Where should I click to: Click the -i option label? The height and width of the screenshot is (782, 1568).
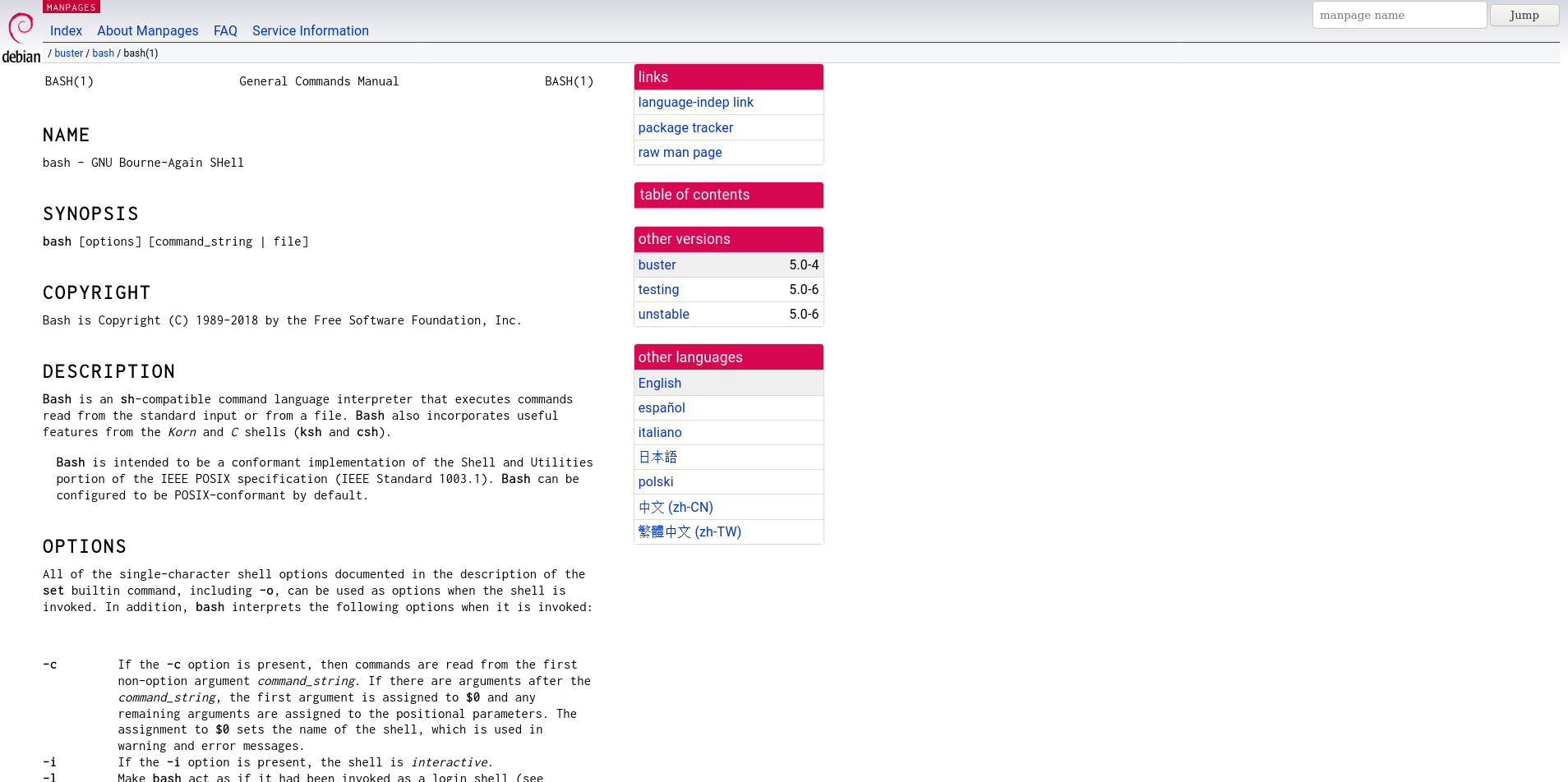tap(50, 762)
